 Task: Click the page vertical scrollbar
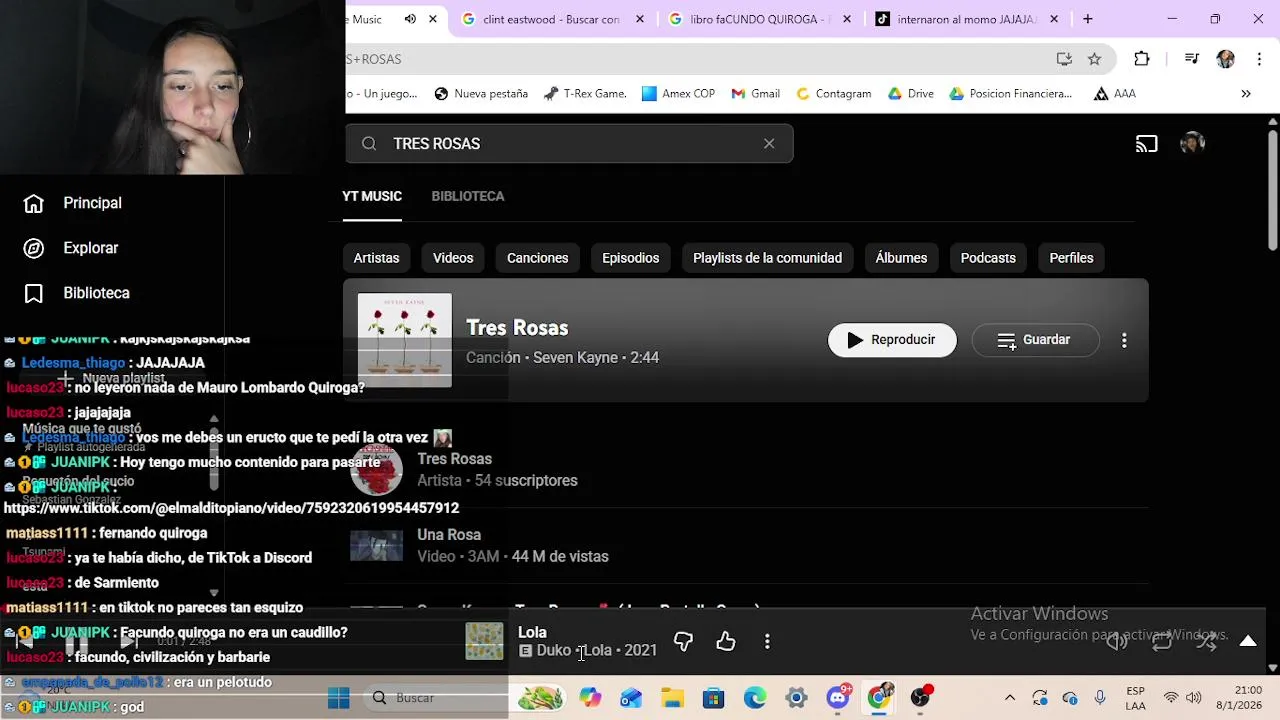click(1272, 190)
